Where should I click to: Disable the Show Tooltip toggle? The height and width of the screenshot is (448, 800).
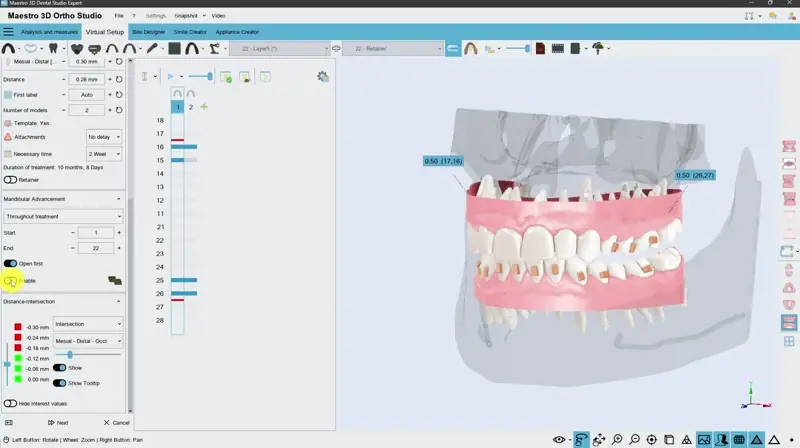point(60,383)
